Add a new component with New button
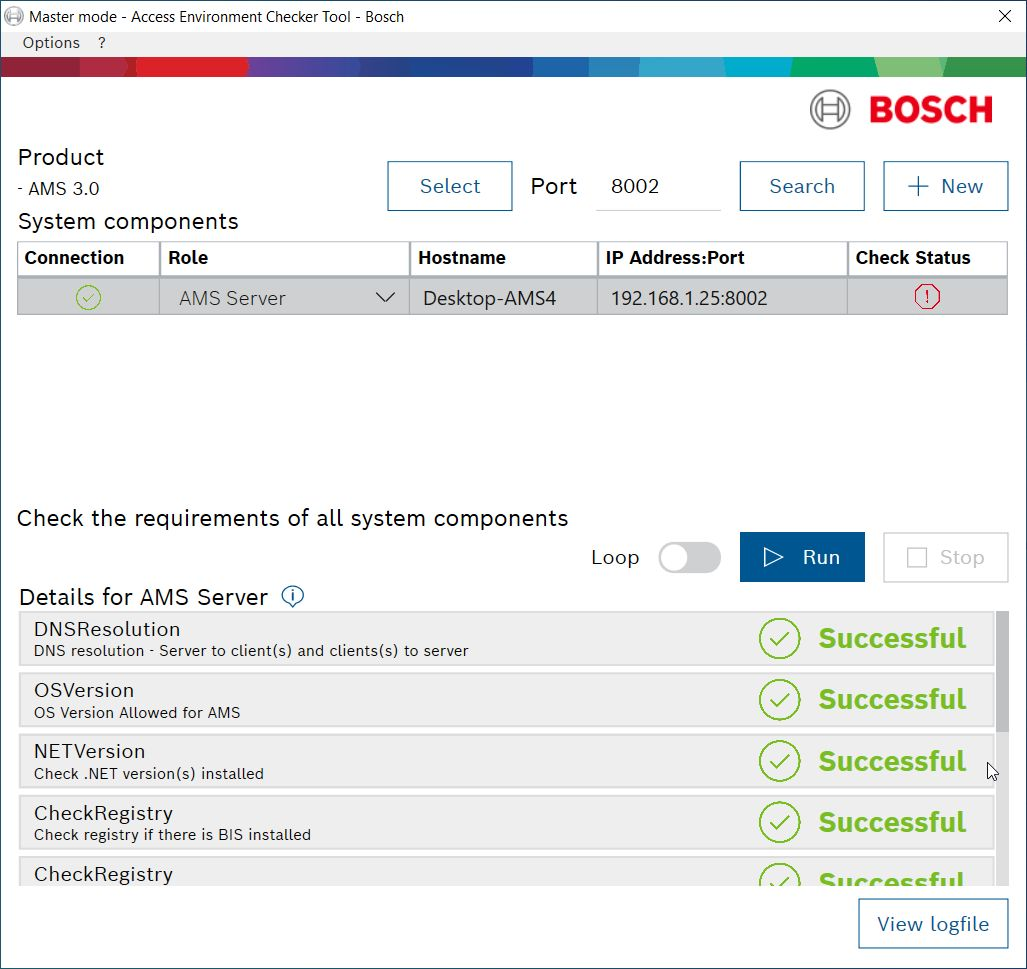1027x969 pixels. 945,187
